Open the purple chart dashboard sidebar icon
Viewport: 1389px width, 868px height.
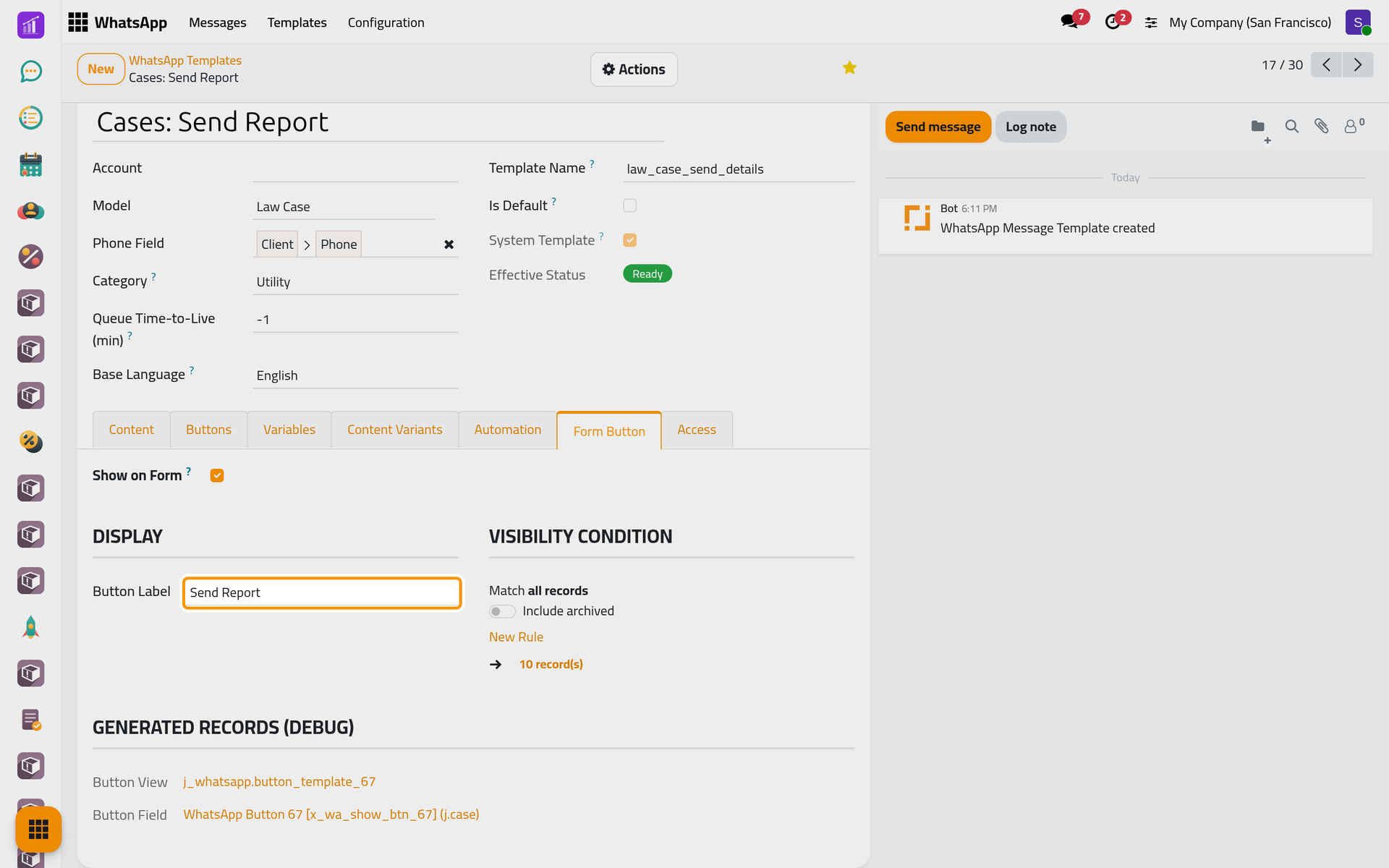[30, 25]
